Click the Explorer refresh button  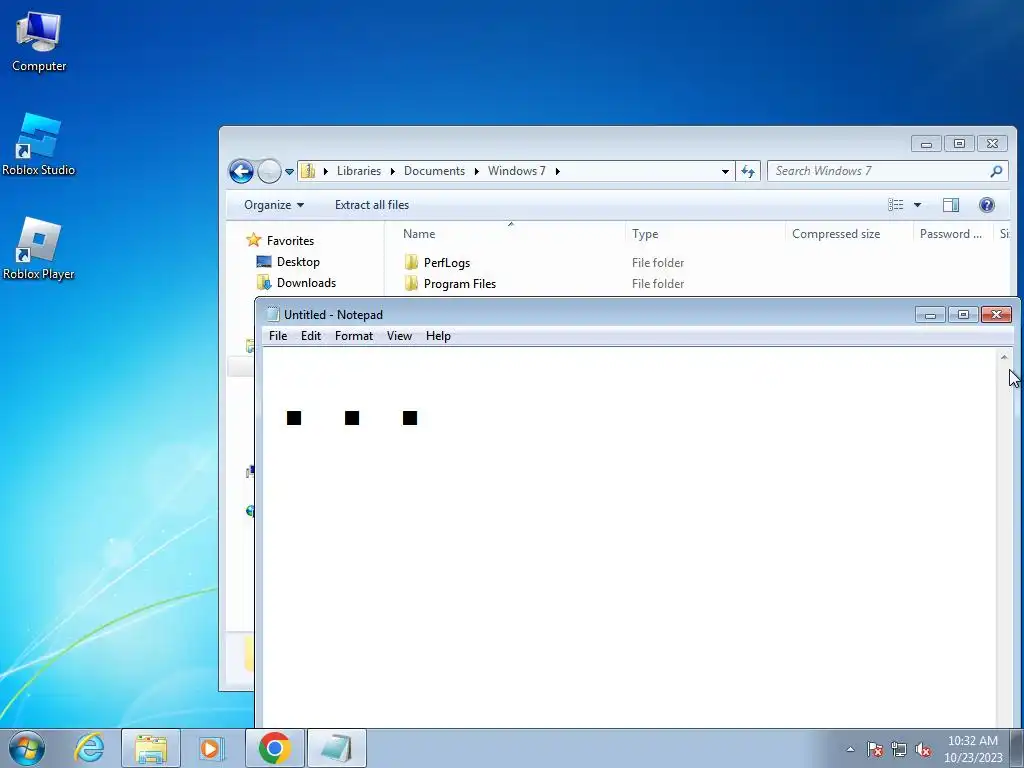748,171
